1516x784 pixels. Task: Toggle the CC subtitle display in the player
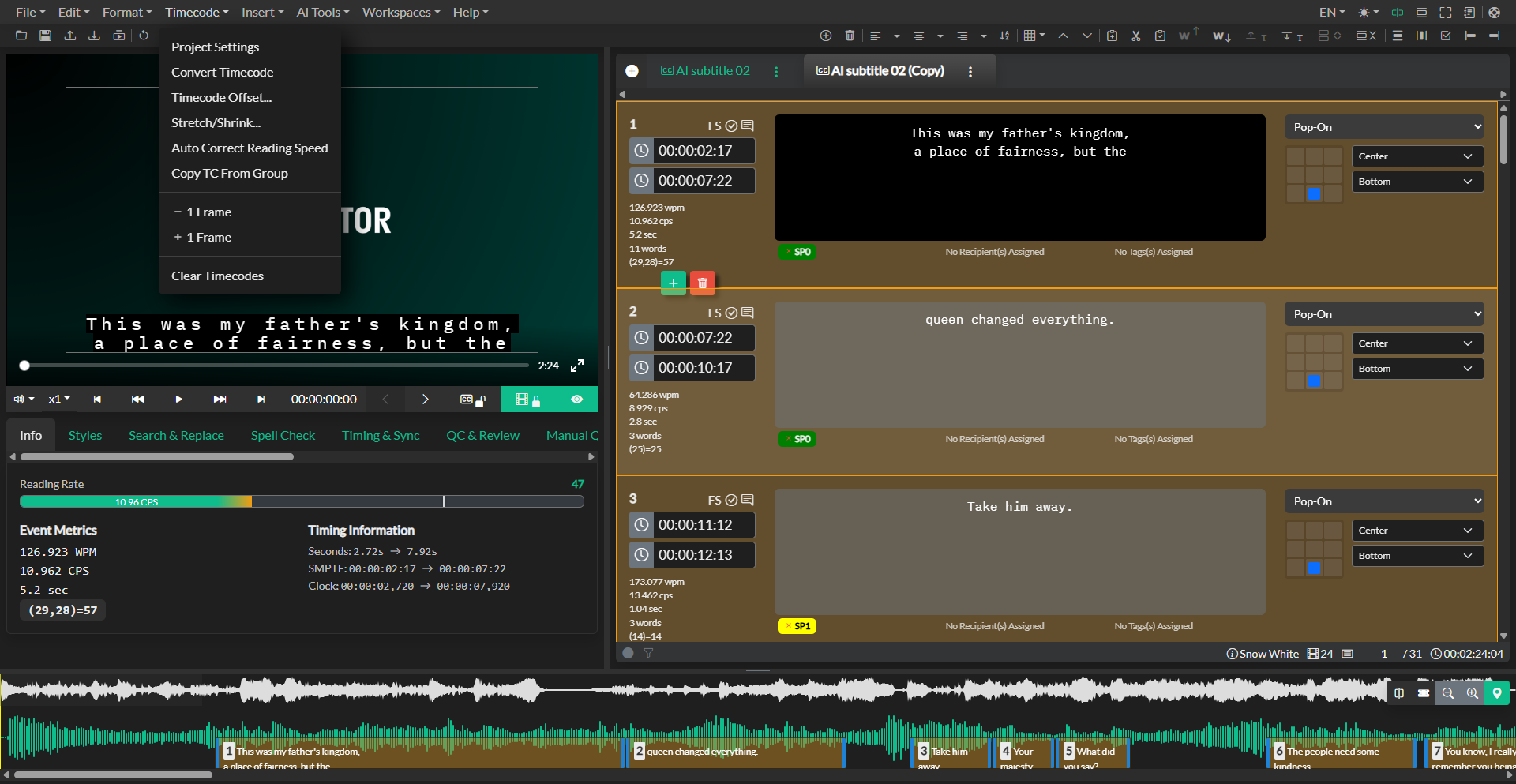tap(466, 400)
